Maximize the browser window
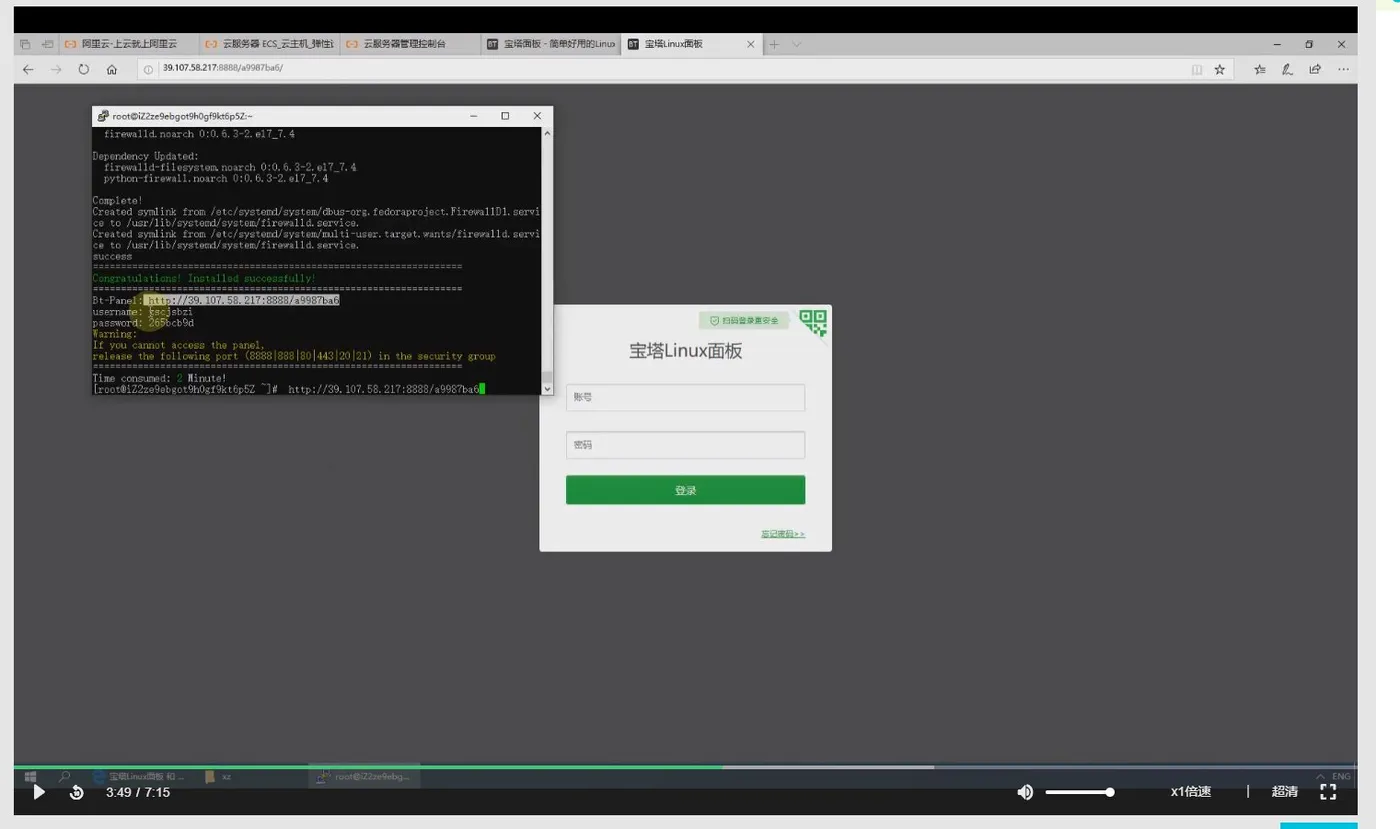 (x=1309, y=44)
